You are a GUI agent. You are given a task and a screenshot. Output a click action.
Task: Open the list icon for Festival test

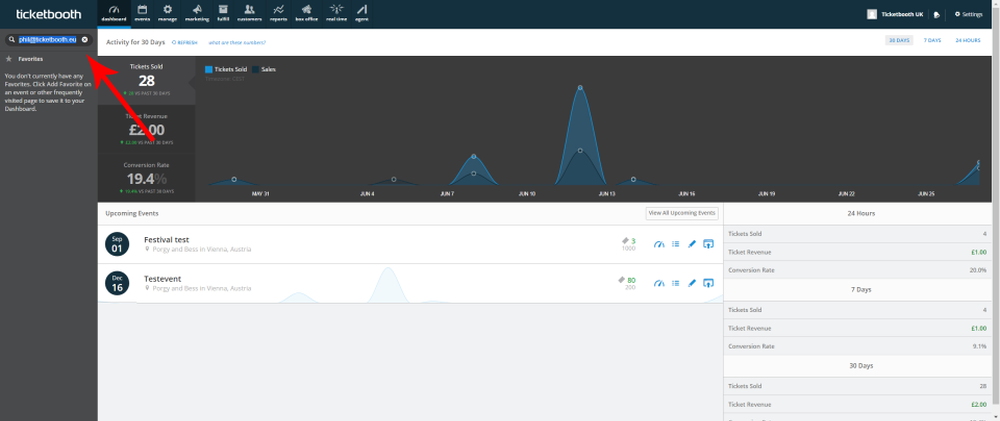[675, 244]
